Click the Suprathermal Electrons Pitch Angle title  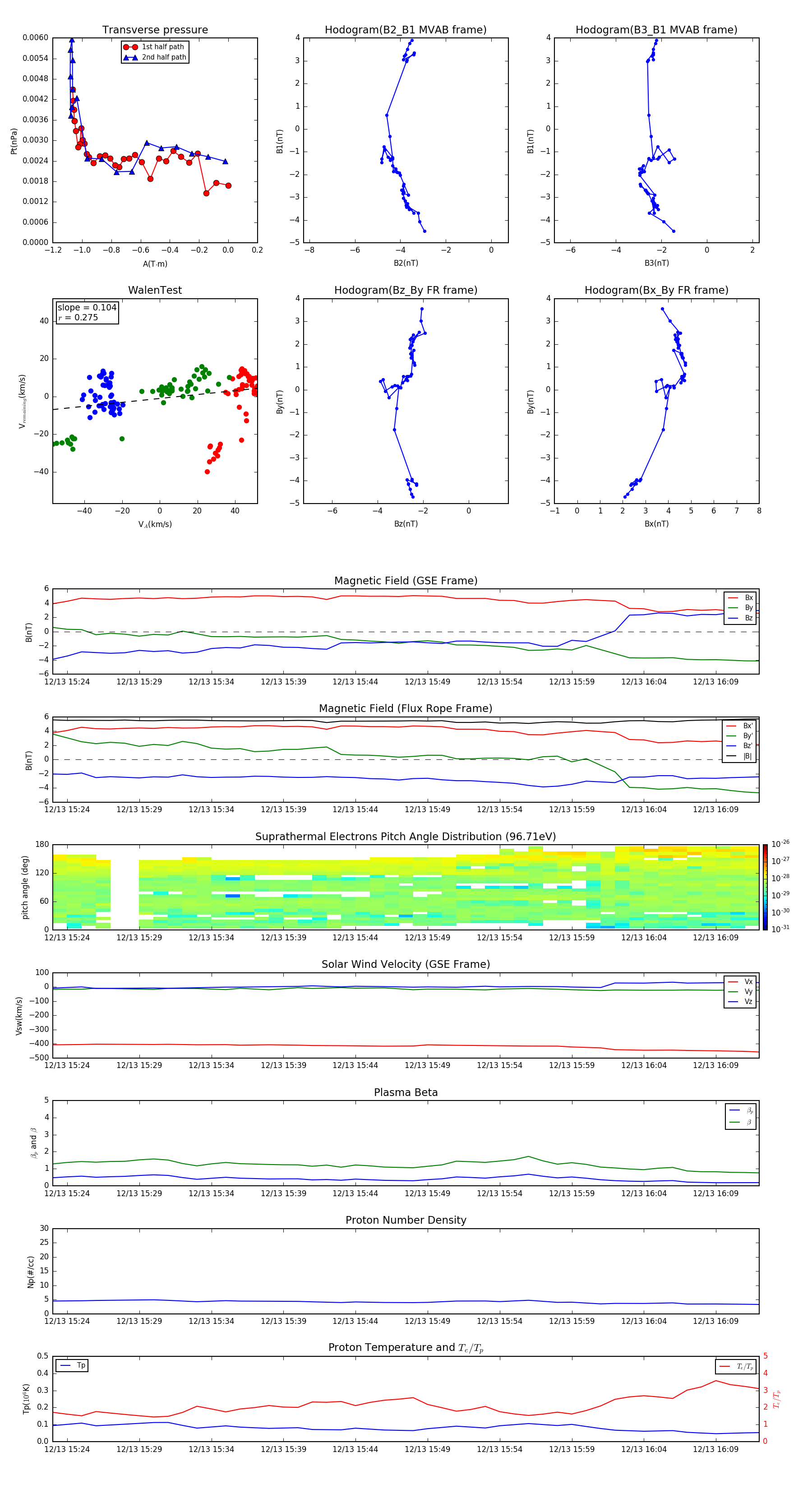pos(406,837)
